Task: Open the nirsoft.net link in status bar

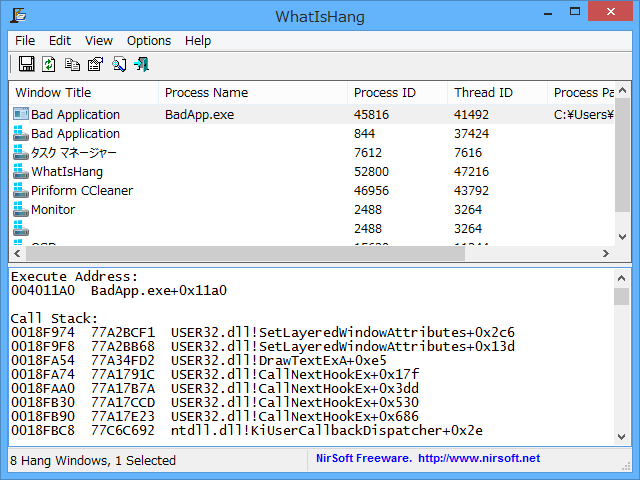Action: [x=479, y=458]
